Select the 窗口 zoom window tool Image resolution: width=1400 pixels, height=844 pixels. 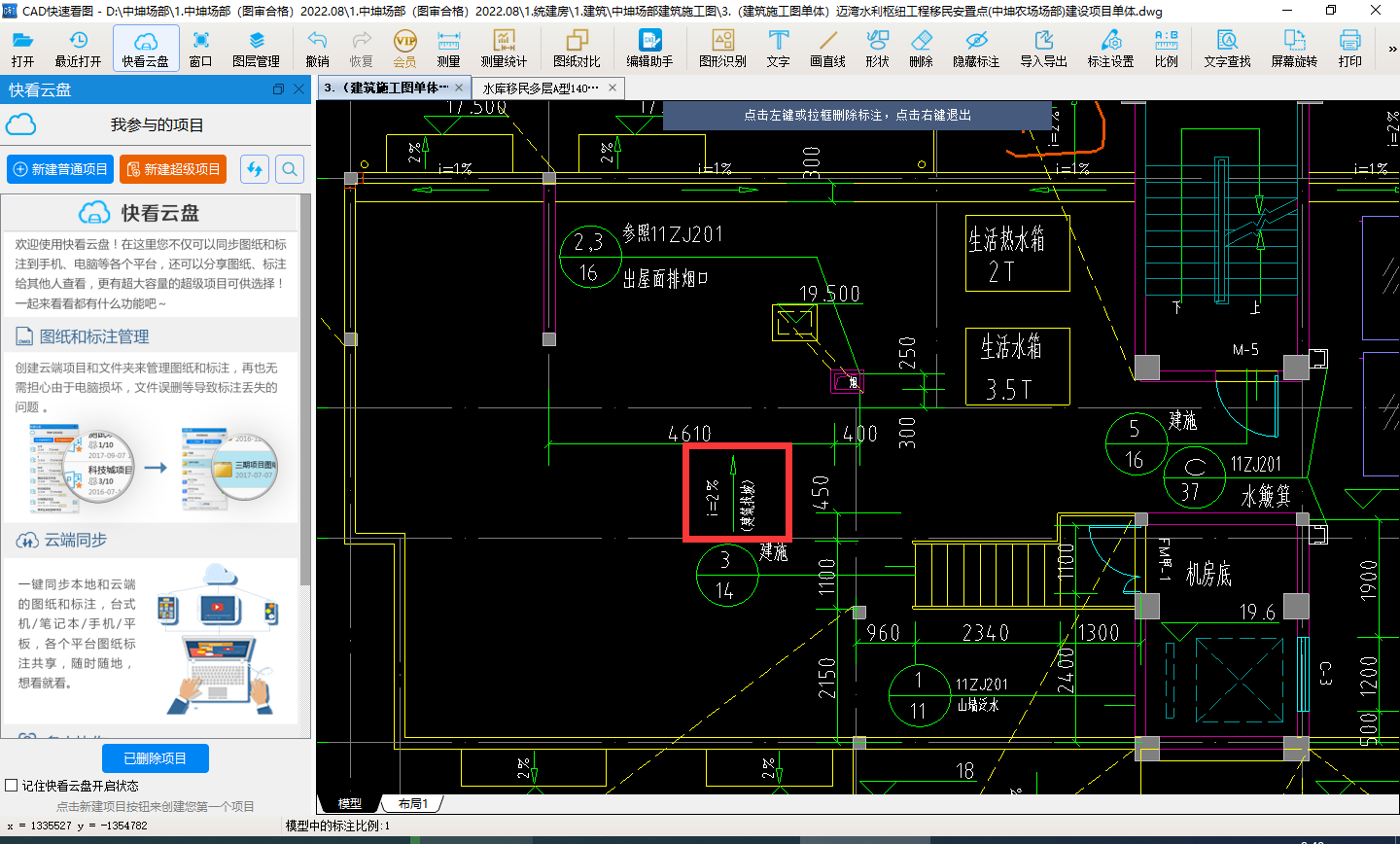coord(201,49)
